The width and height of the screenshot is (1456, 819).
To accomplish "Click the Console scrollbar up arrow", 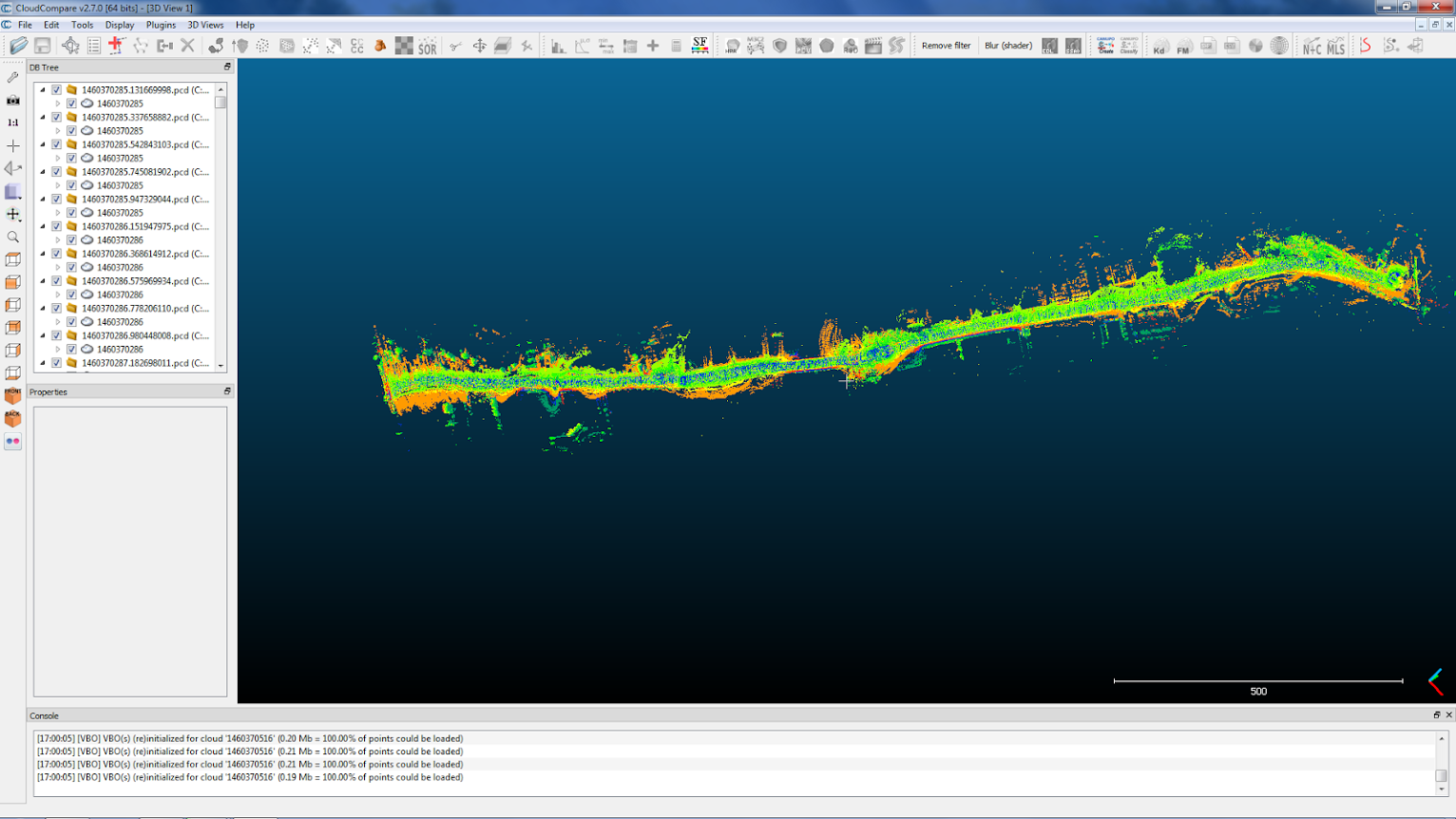I will click(1442, 738).
